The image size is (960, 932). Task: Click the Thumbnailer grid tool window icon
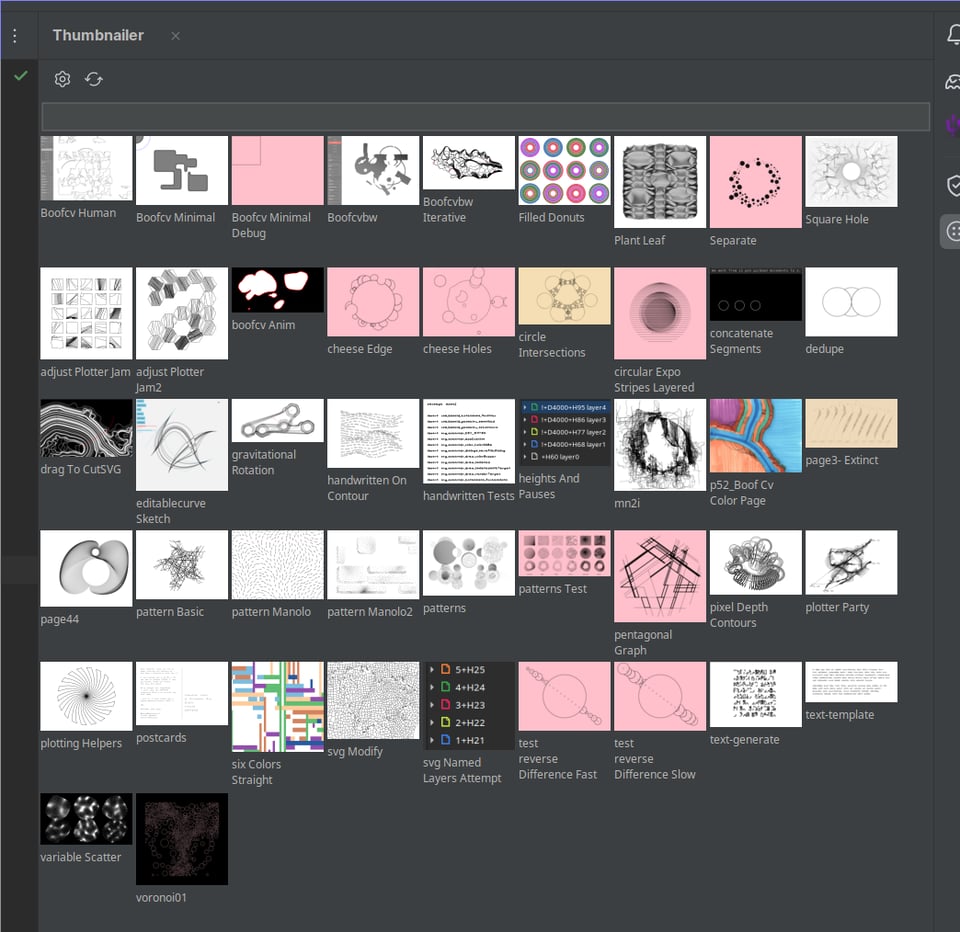952,231
